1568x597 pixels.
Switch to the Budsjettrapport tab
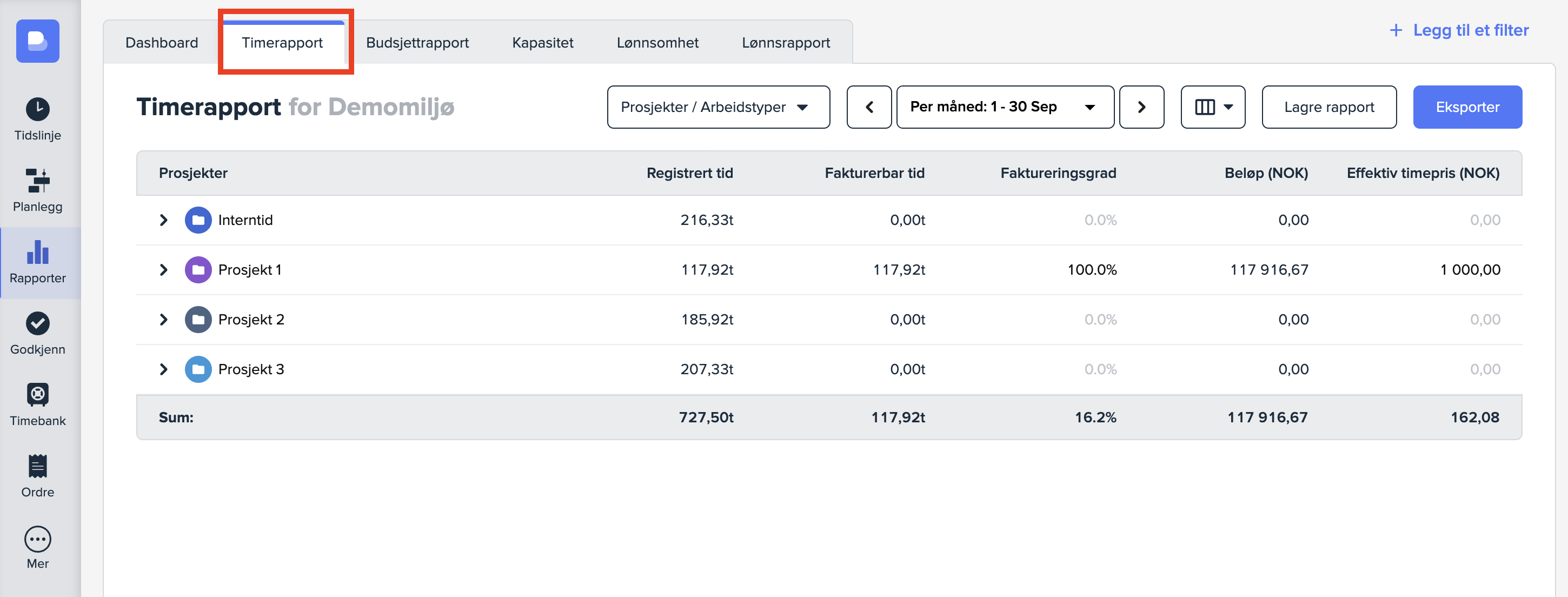(x=417, y=43)
